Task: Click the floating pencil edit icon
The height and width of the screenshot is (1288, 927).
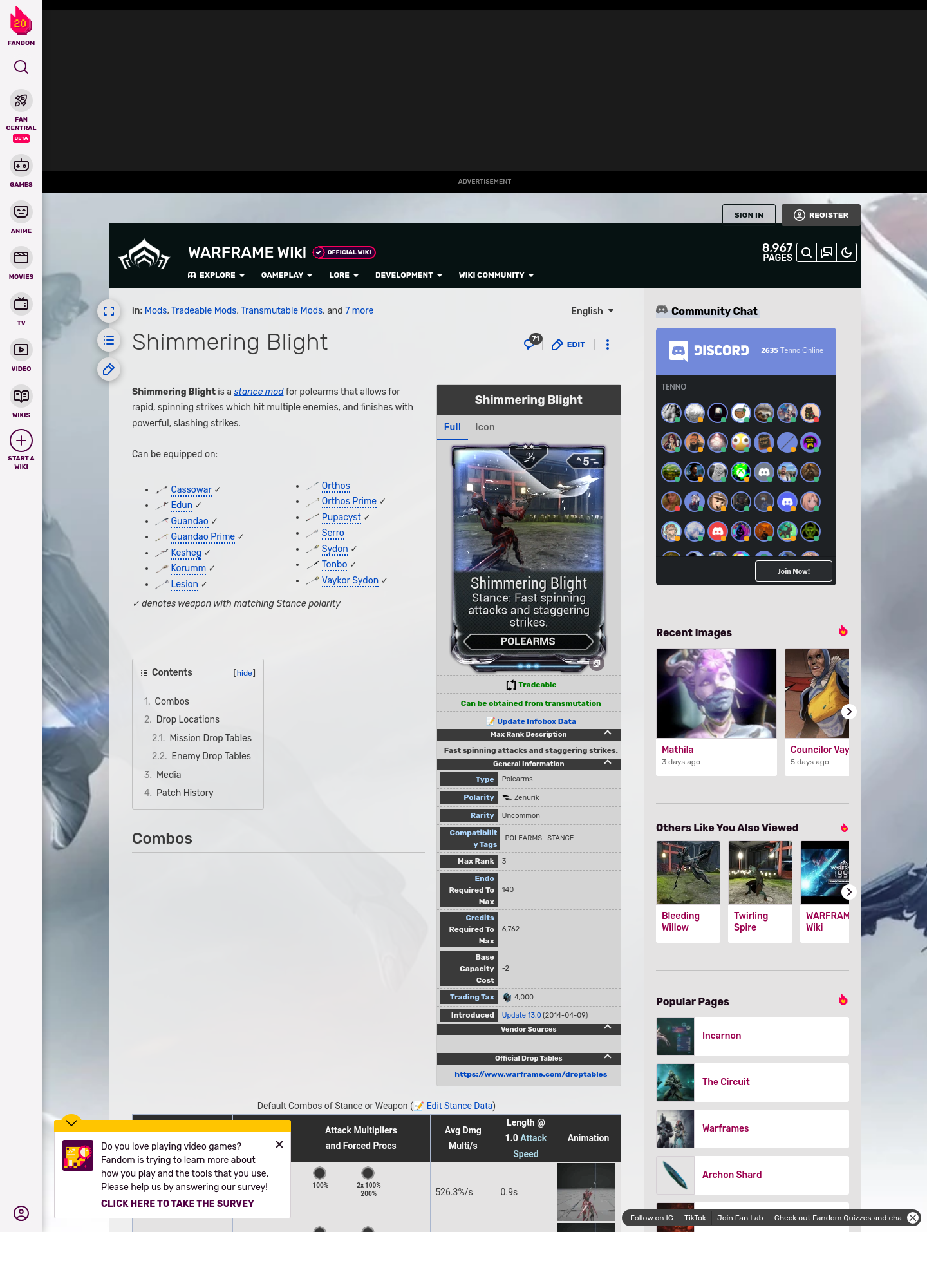Action: click(x=109, y=369)
